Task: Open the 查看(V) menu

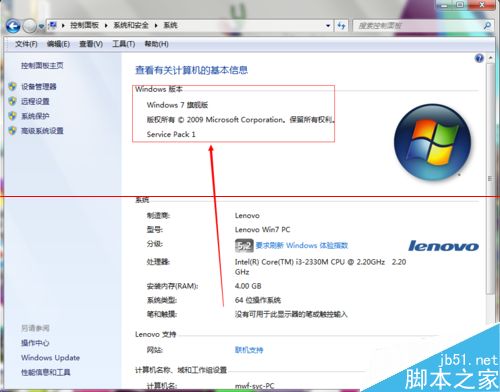Action: [91, 44]
